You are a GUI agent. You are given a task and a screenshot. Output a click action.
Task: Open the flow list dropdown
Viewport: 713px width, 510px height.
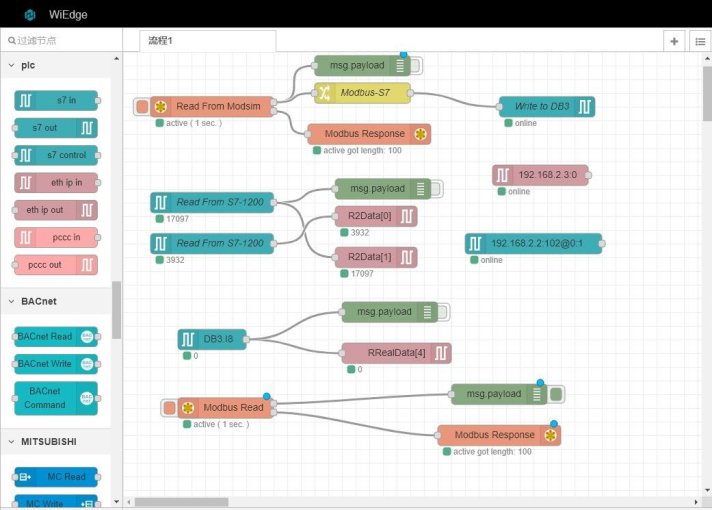pos(700,41)
